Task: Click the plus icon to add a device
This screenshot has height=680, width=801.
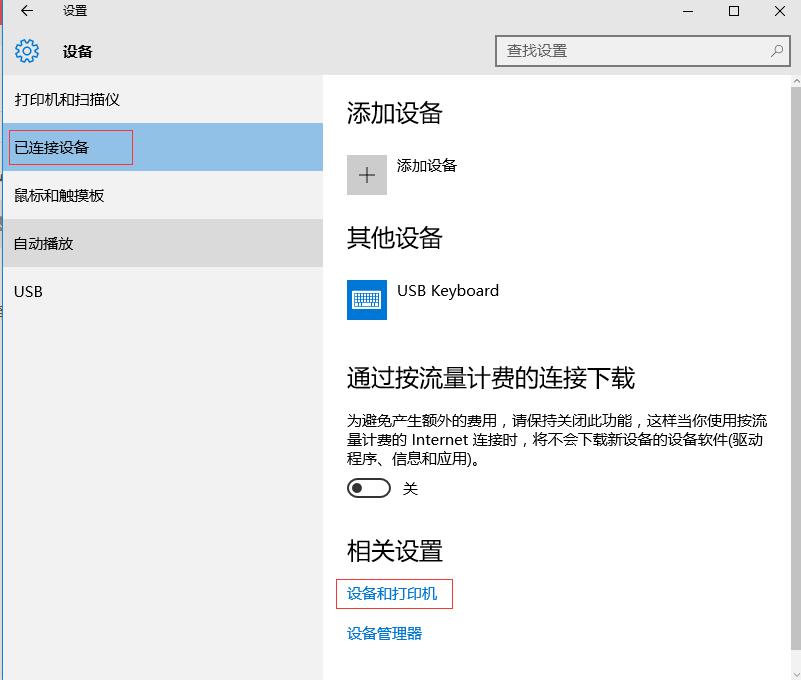Action: click(x=367, y=174)
